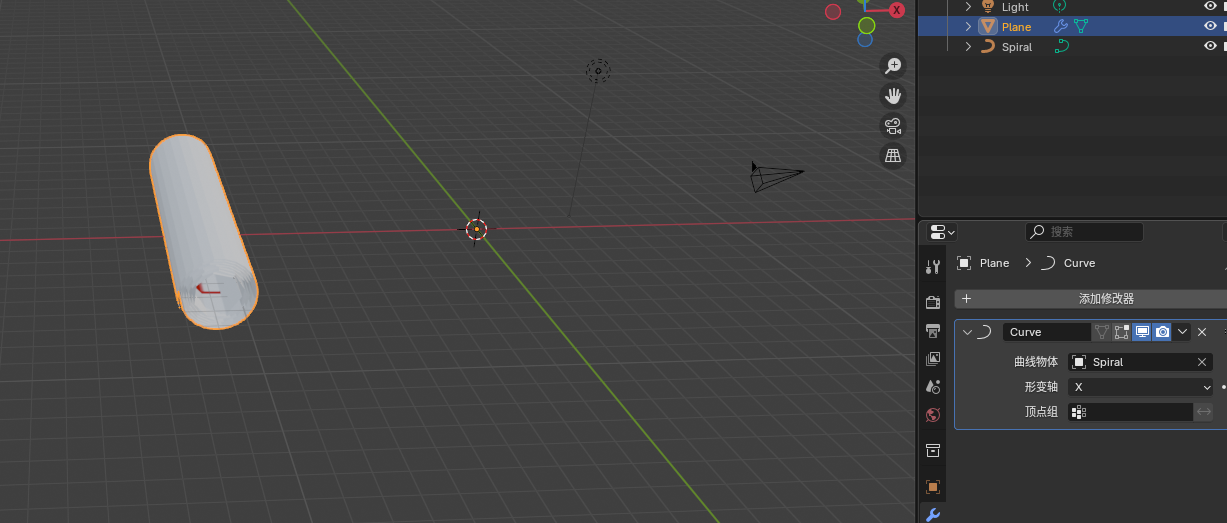Click the pan hand viewport button

click(892, 96)
